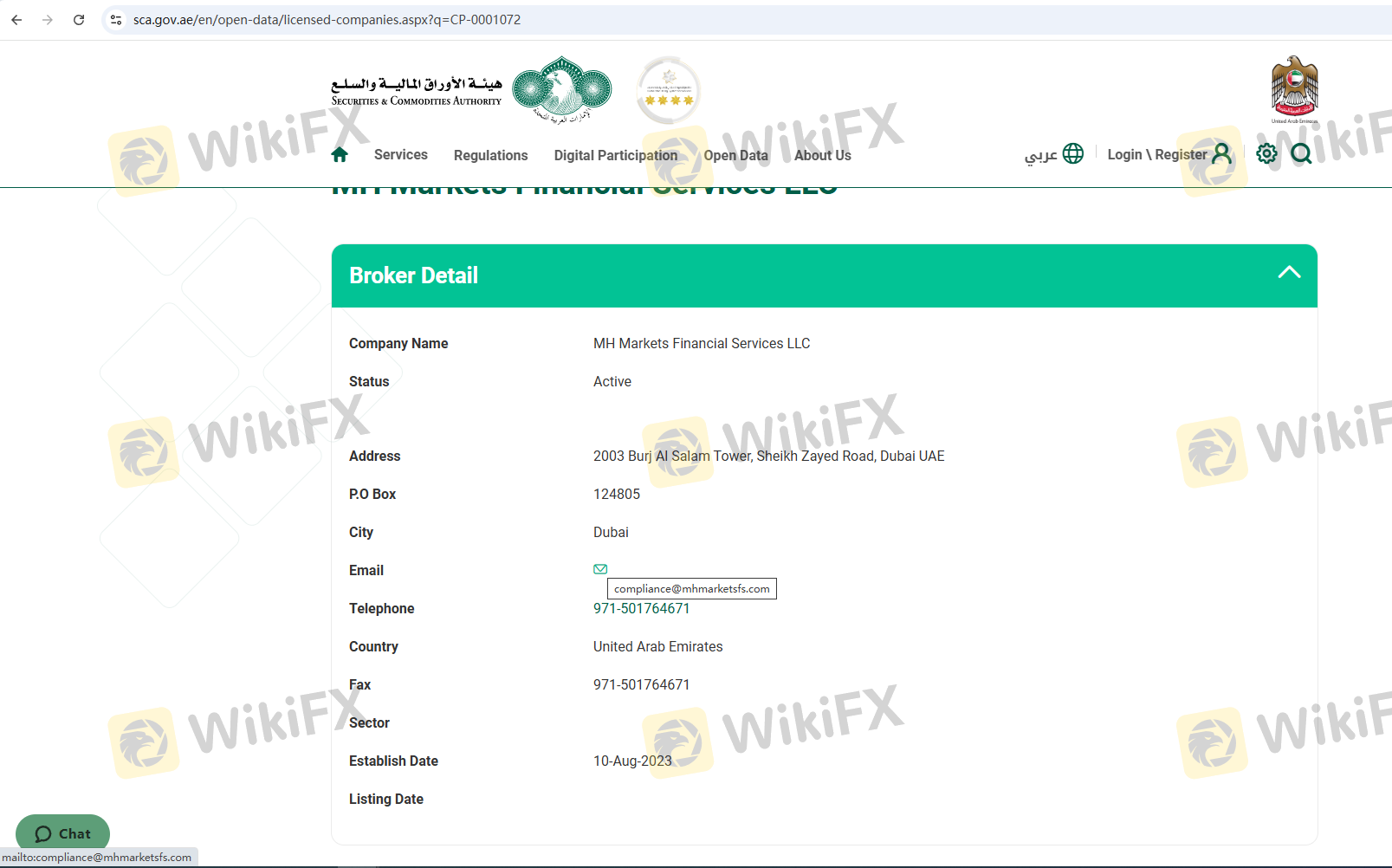
Task: Open the Regulations menu
Action: pyautogui.click(x=490, y=156)
